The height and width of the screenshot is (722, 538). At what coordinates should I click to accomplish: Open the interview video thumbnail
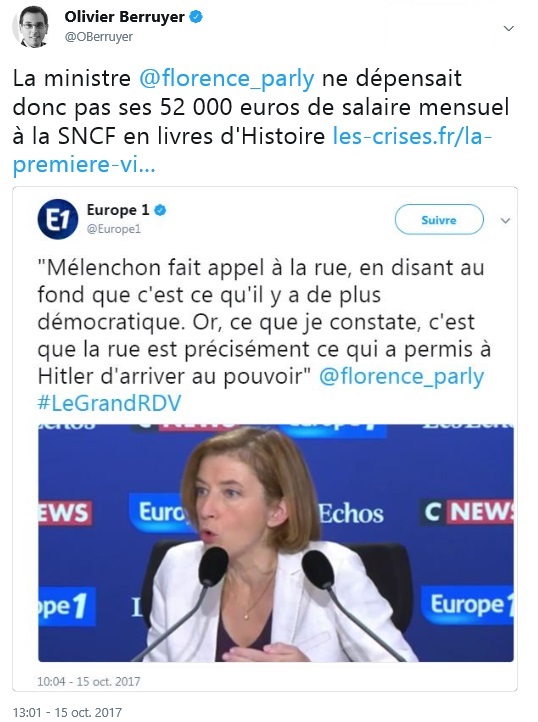[x=275, y=543]
